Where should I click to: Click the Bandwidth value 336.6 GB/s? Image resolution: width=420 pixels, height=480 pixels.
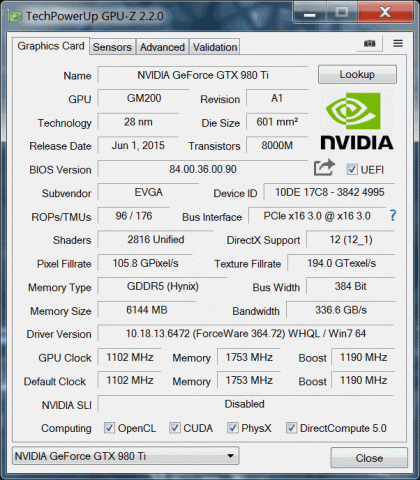341,310
